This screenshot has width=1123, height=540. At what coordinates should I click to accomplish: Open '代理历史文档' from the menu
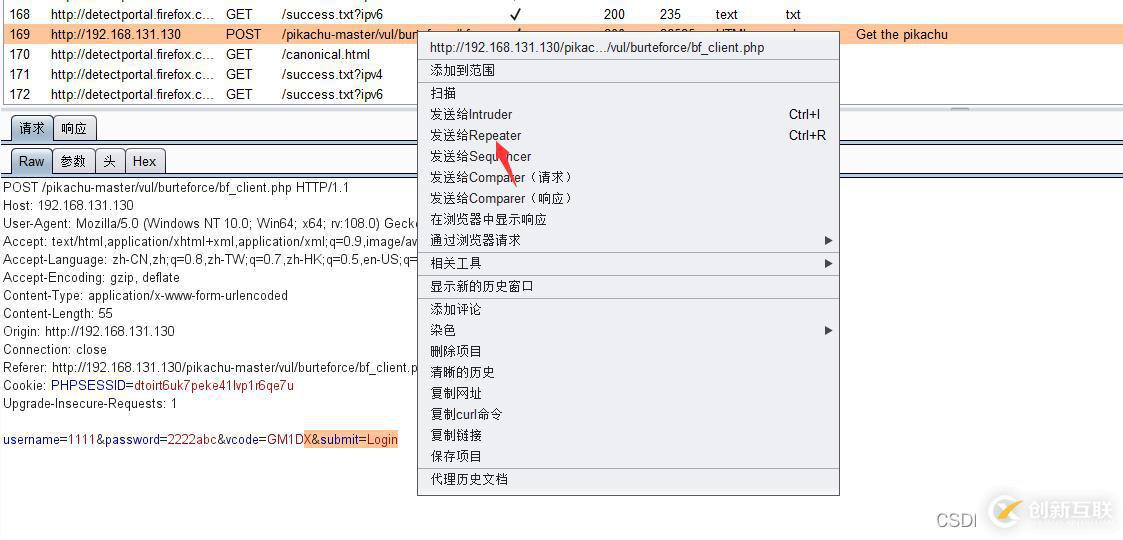(x=628, y=479)
